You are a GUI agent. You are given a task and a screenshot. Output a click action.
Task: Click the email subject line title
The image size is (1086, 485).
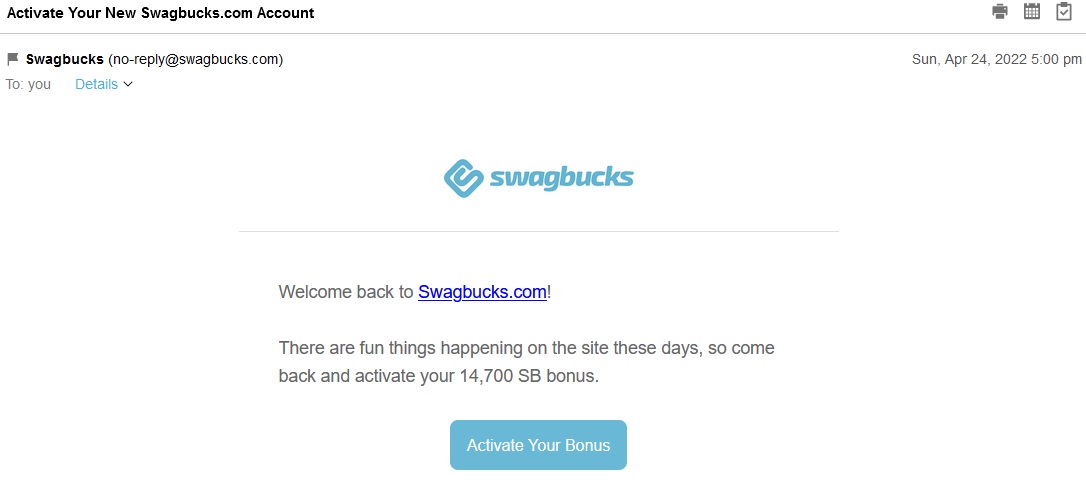[160, 13]
